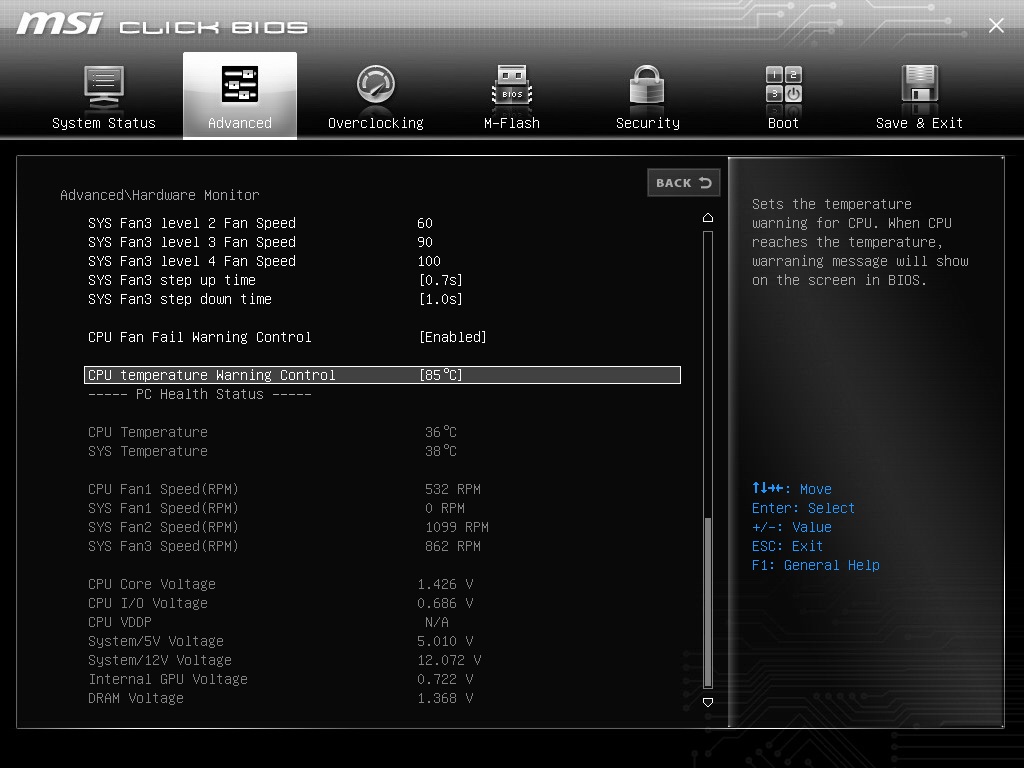Open the System Status screen
The width and height of the screenshot is (1024, 768).
104,95
